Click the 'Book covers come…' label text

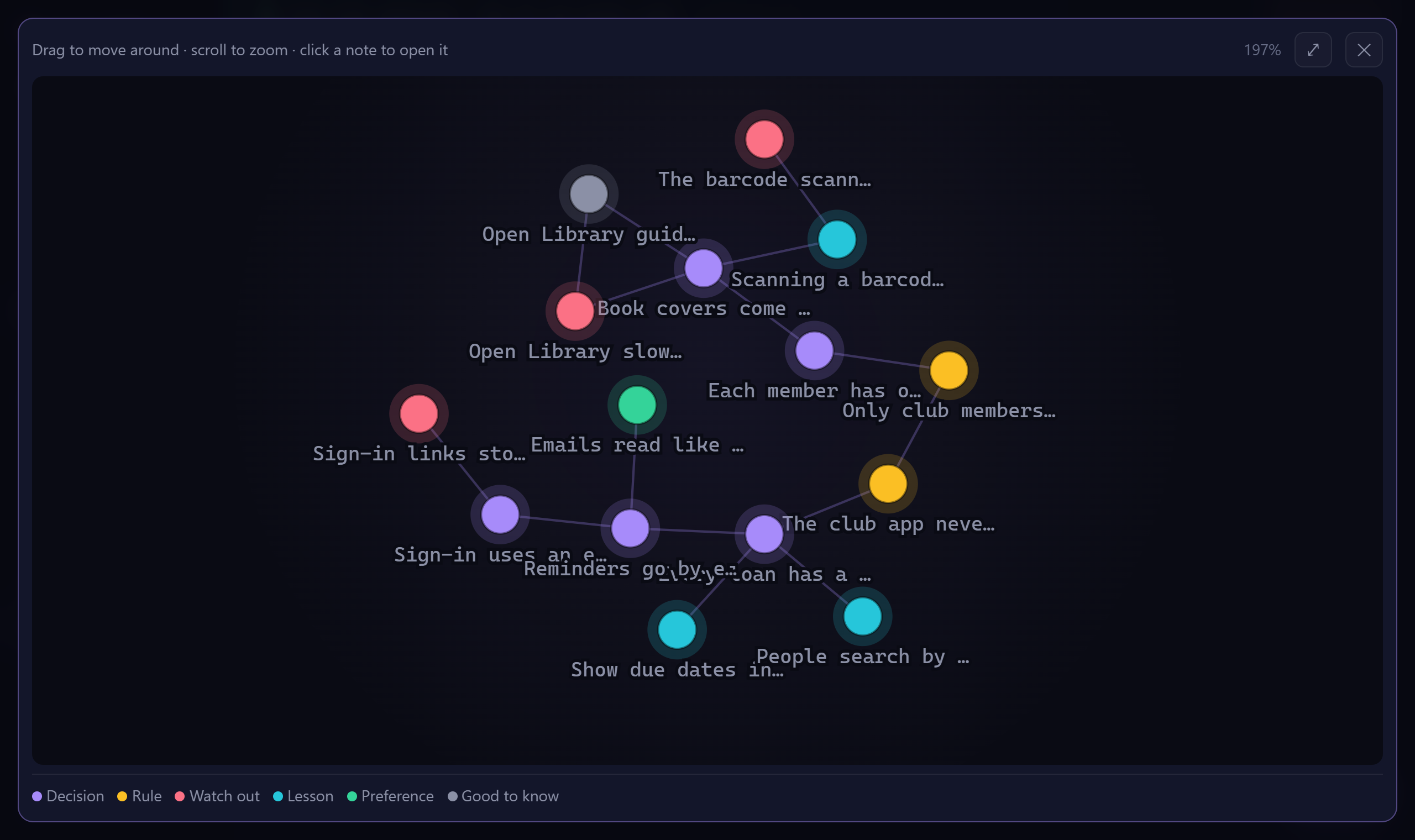click(704, 309)
